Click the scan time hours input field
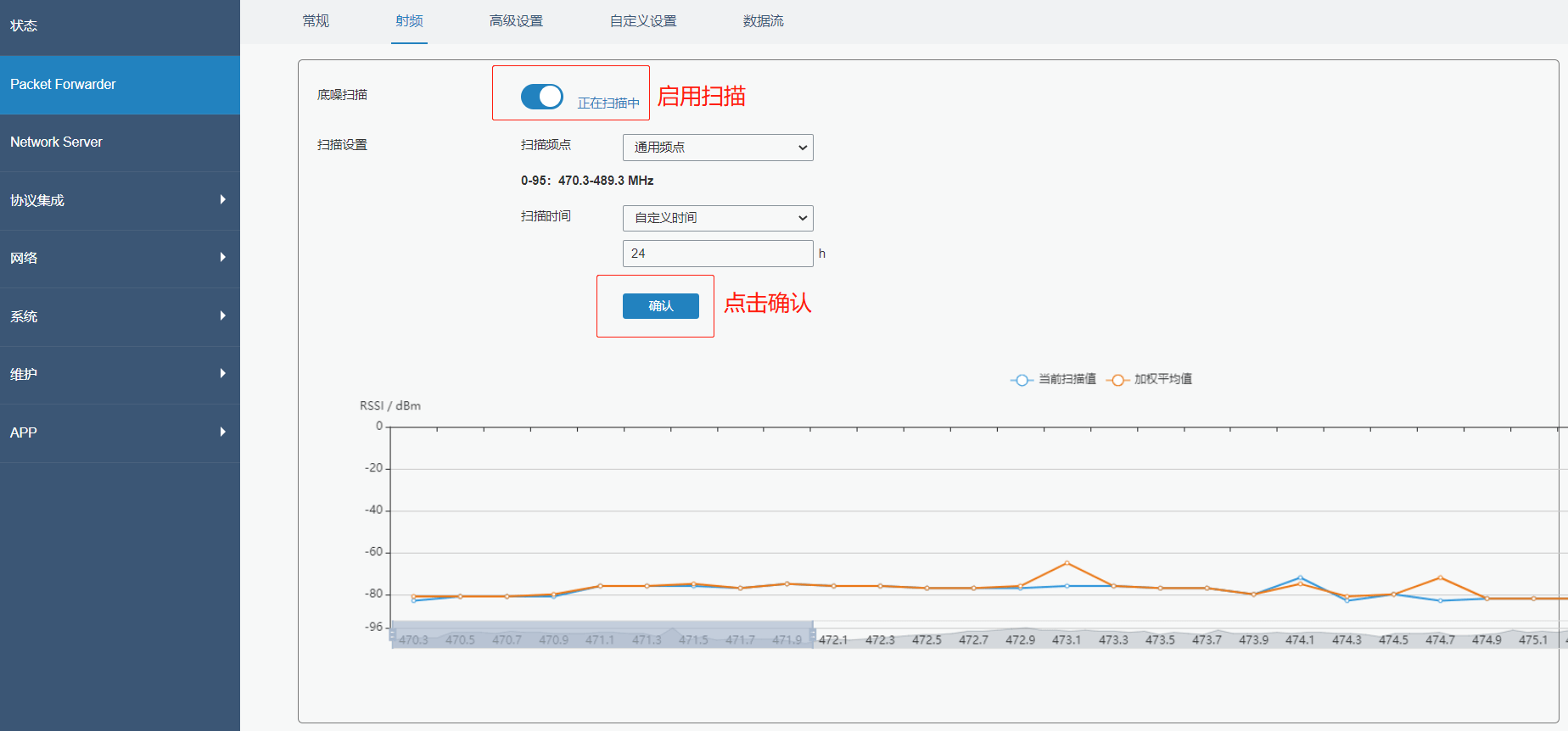 point(718,254)
